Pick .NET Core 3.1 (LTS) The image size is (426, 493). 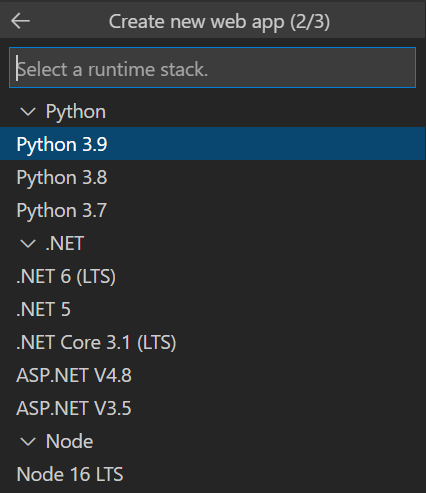click(213, 342)
